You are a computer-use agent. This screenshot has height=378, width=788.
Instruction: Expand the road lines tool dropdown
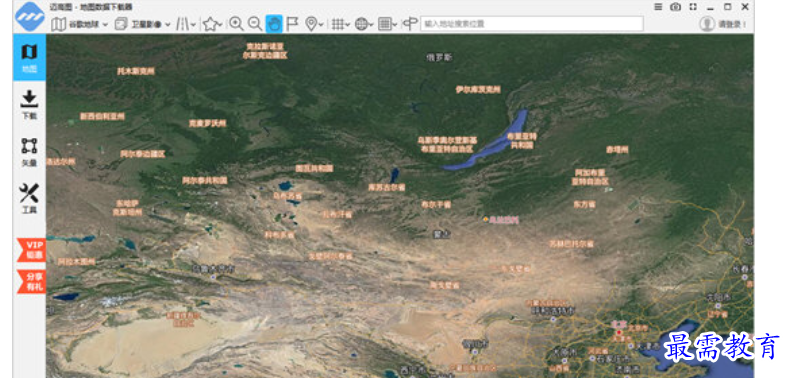click(x=186, y=24)
